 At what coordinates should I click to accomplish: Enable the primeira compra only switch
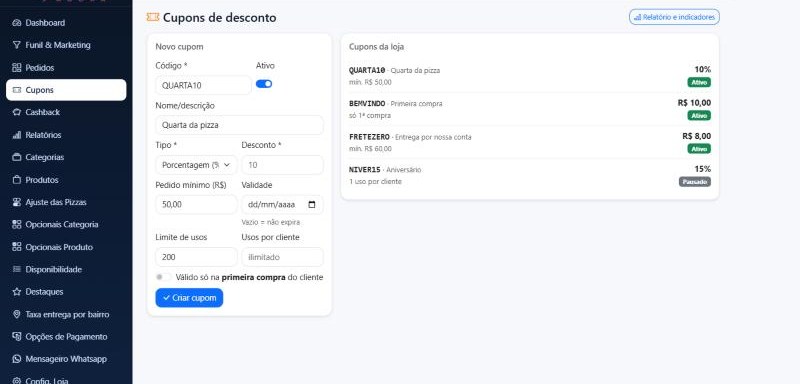coord(163,277)
